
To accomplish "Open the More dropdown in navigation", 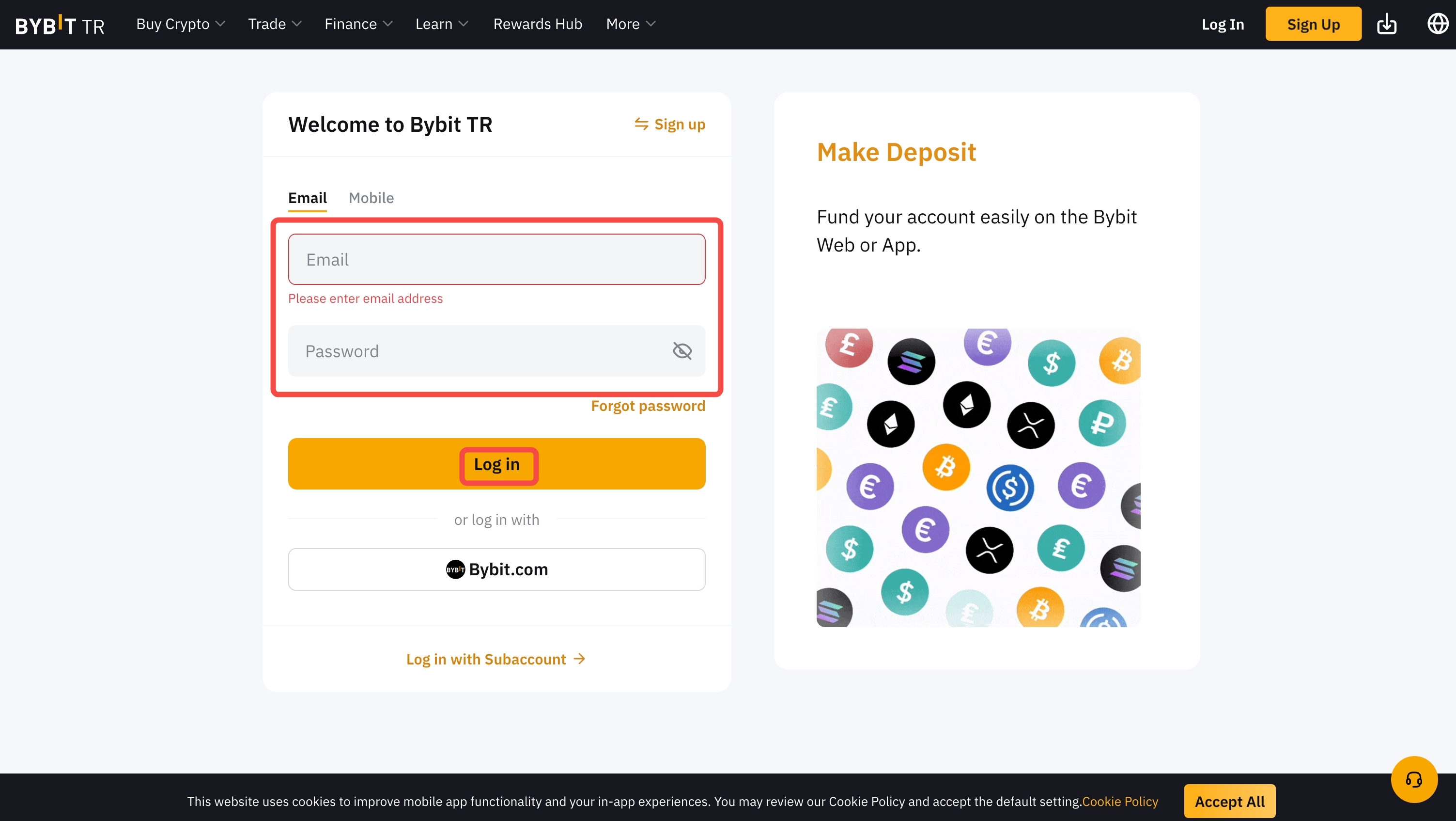I will point(630,24).
